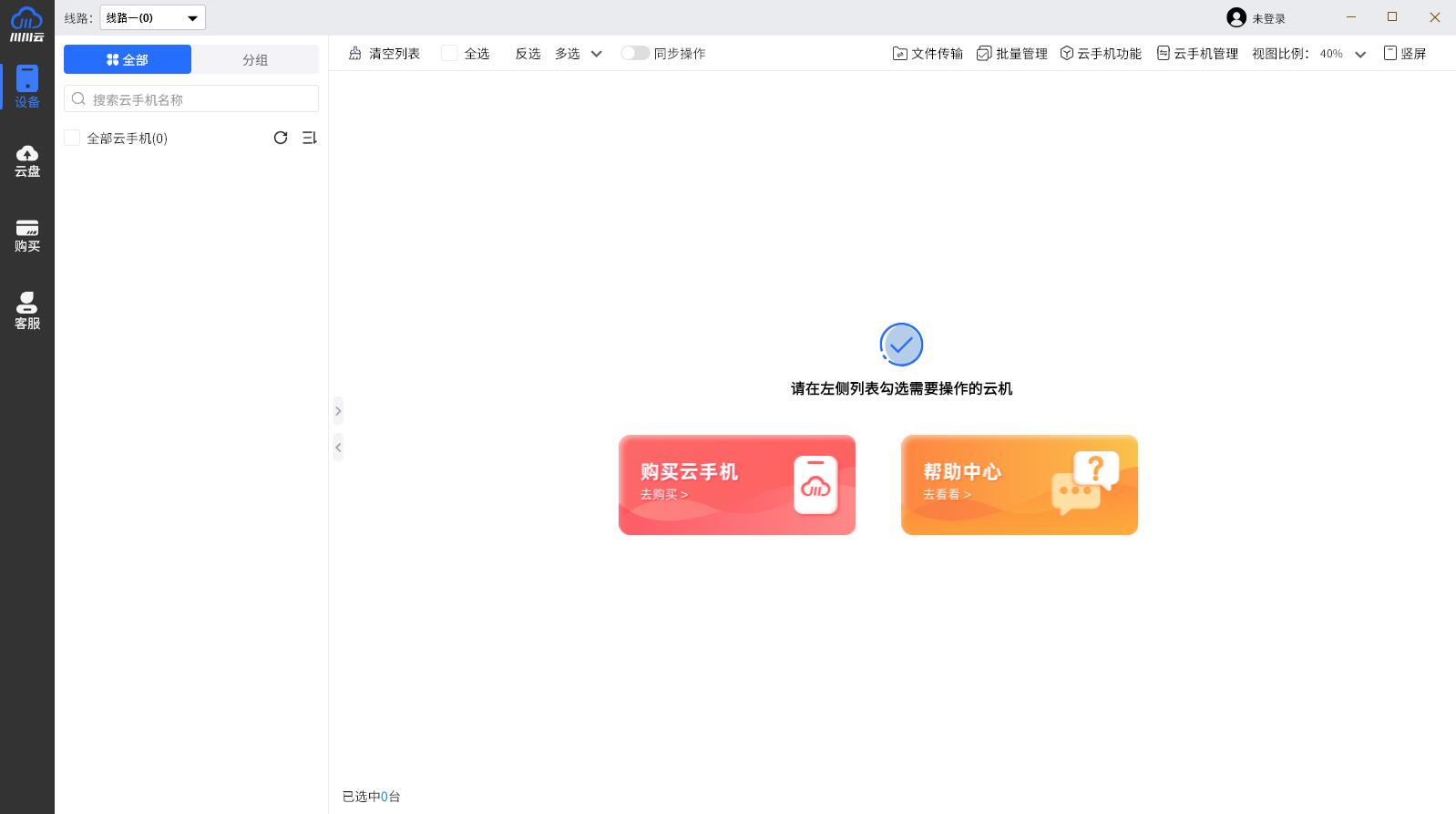Open the 视图比例 40% zoom dropdown
The width and height of the screenshot is (1456, 814).
click(x=1343, y=54)
